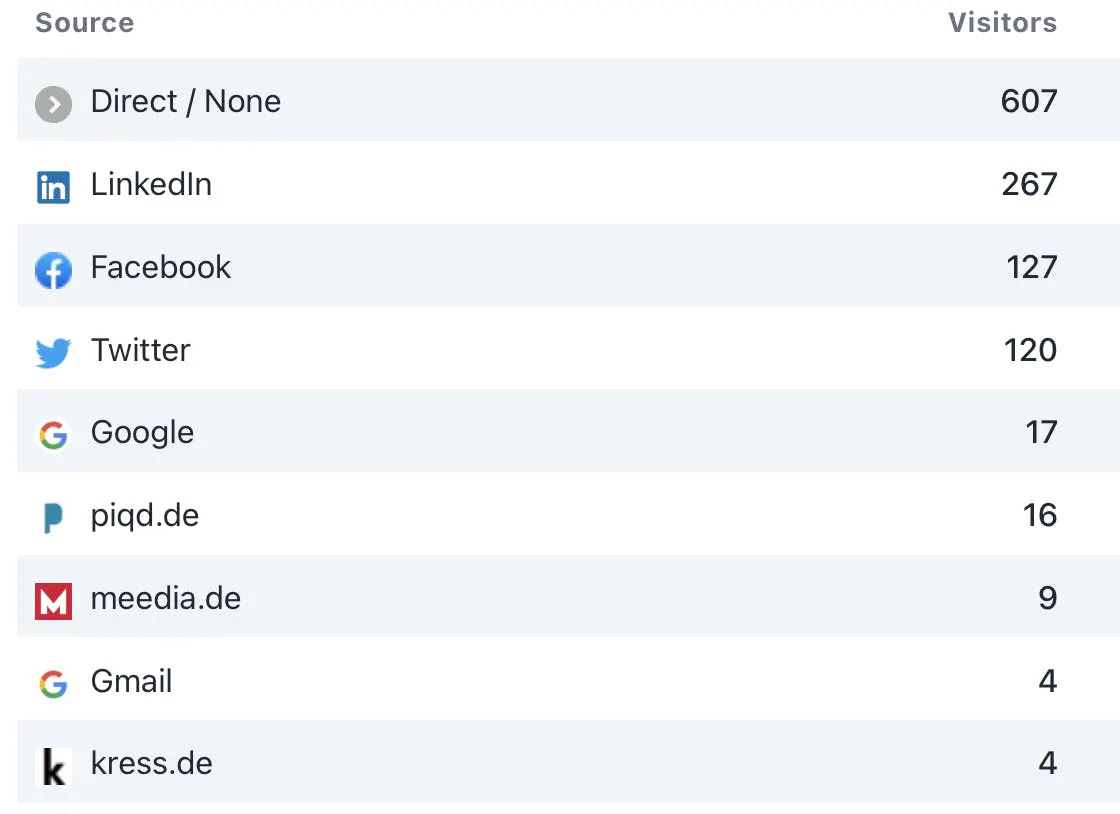This screenshot has height=814, width=1120.
Task: Click the Gmail row's Google icon
Action: pos(53,684)
